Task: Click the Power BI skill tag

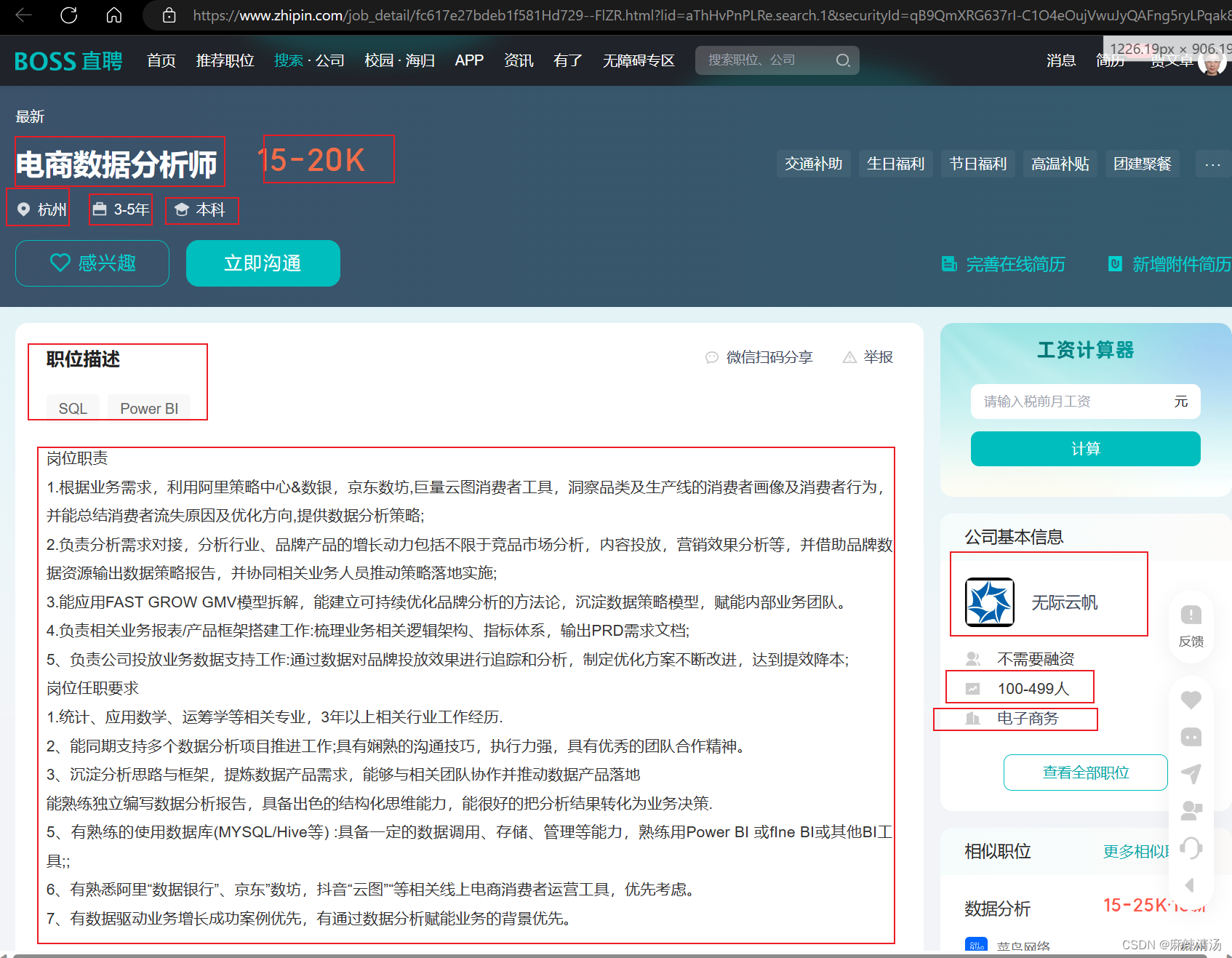Action: pyautogui.click(x=149, y=409)
